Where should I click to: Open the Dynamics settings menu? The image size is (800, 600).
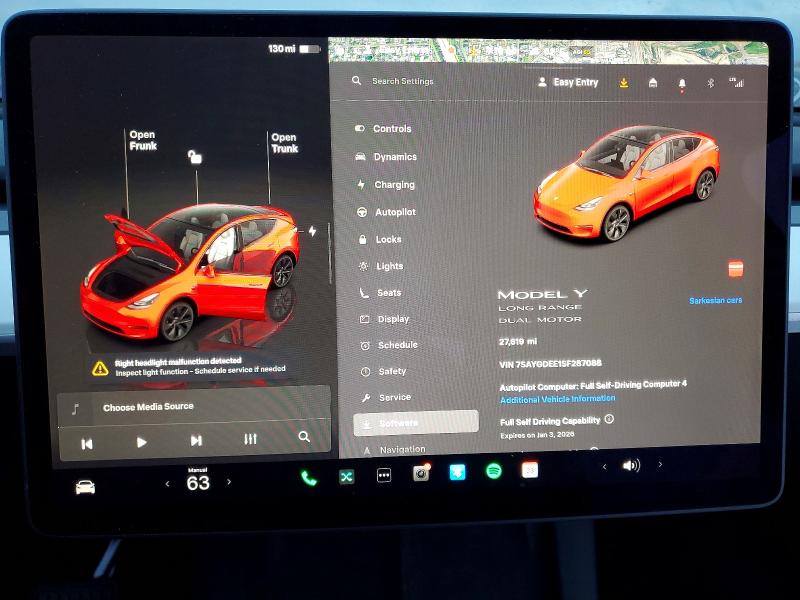[386, 157]
